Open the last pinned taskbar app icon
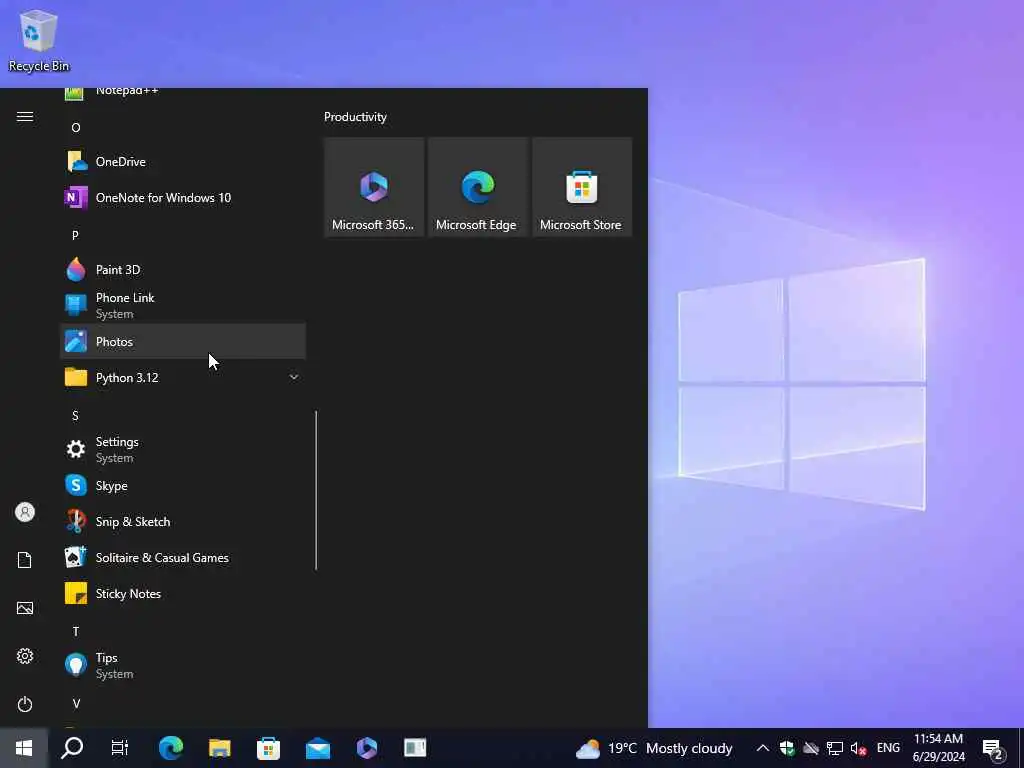This screenshot has width=1024, height=768. 415,748
